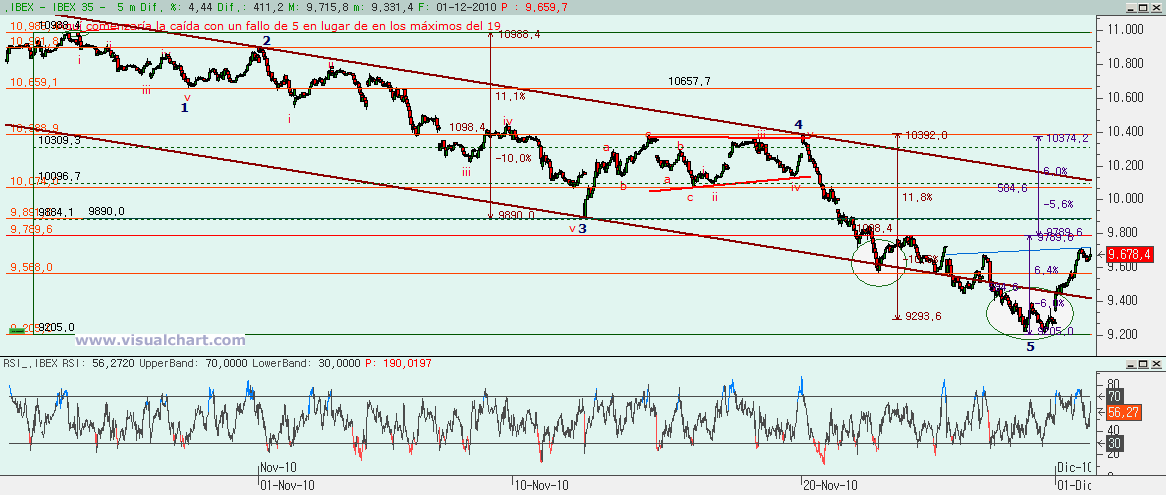Click the 6,4% purple percentage label
1166x495 pixels.
(x=1046, y=269)
